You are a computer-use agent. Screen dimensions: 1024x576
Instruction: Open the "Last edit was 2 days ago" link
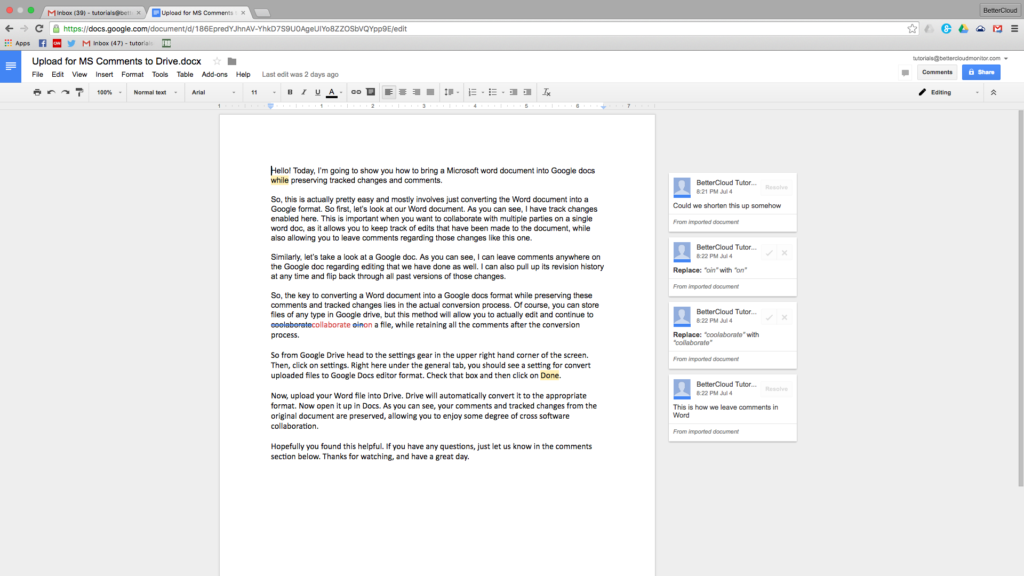click(300, 74)
